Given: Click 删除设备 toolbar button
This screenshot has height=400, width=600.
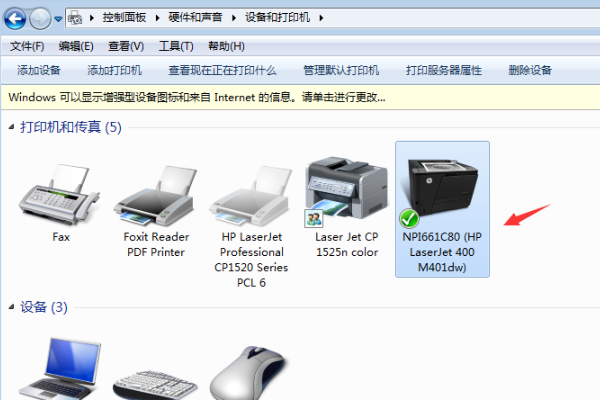Looking at the screenshot, I should [x=530, y=70].
